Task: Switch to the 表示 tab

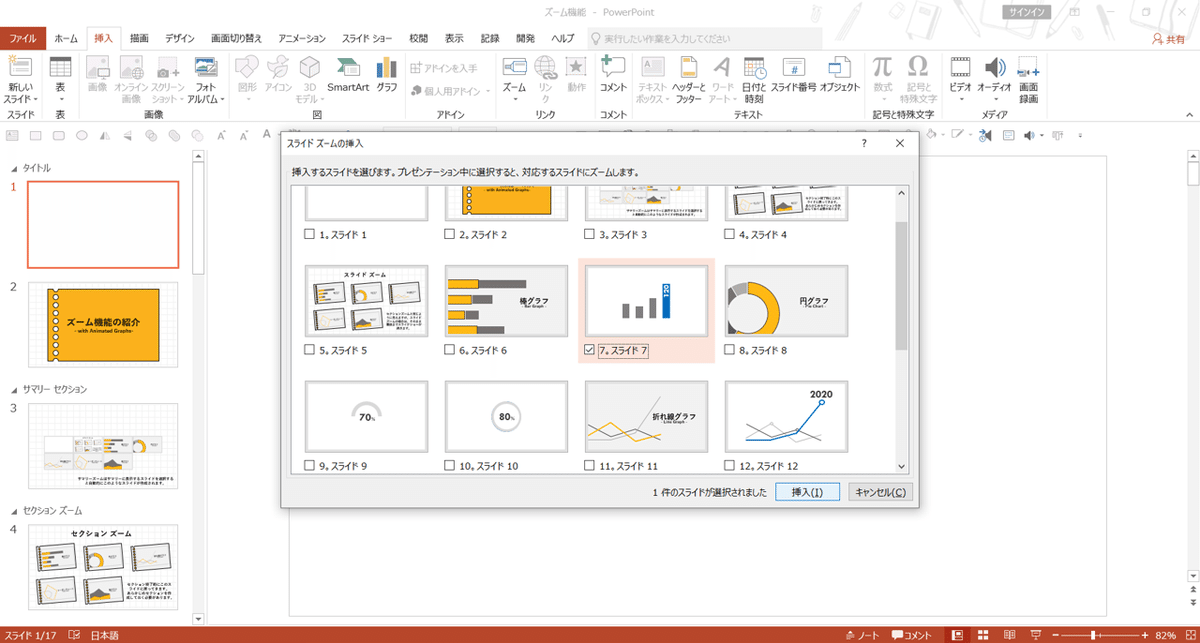Action: 454,38
